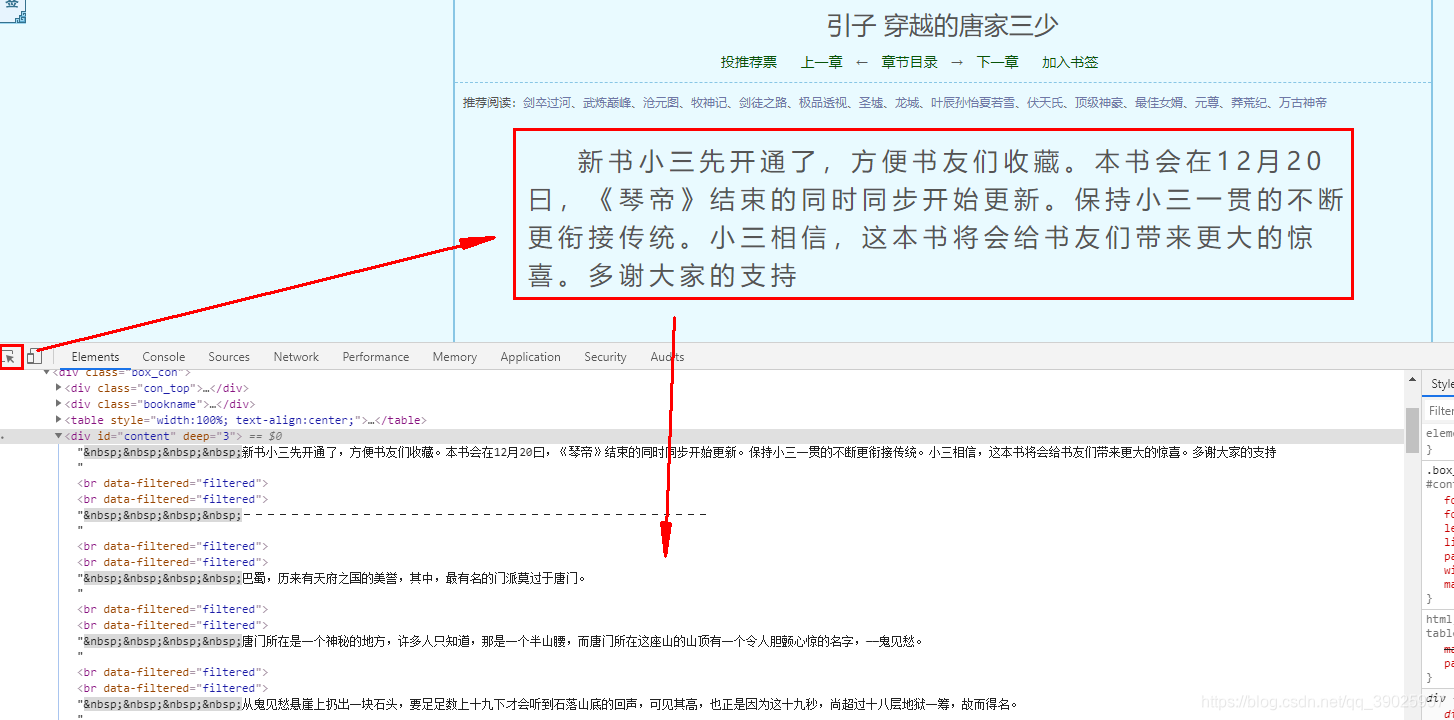The width and height of the screenshot is (1454, 720).
Task: Add a bookmark via 加入书签
Action: (x=1070, y=62)
